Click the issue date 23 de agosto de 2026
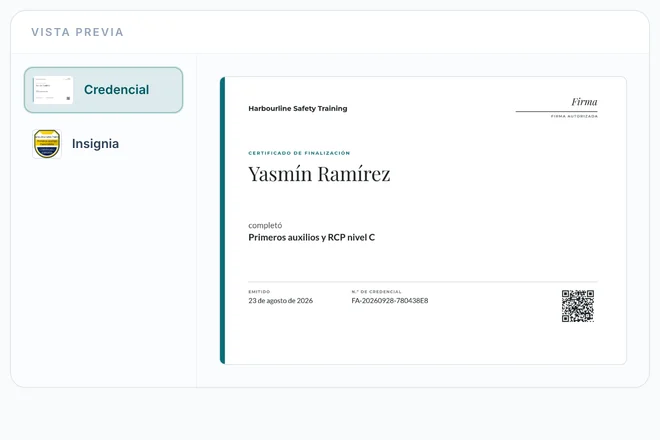Screen dimensions: 660x440 [x=280, y=301]
